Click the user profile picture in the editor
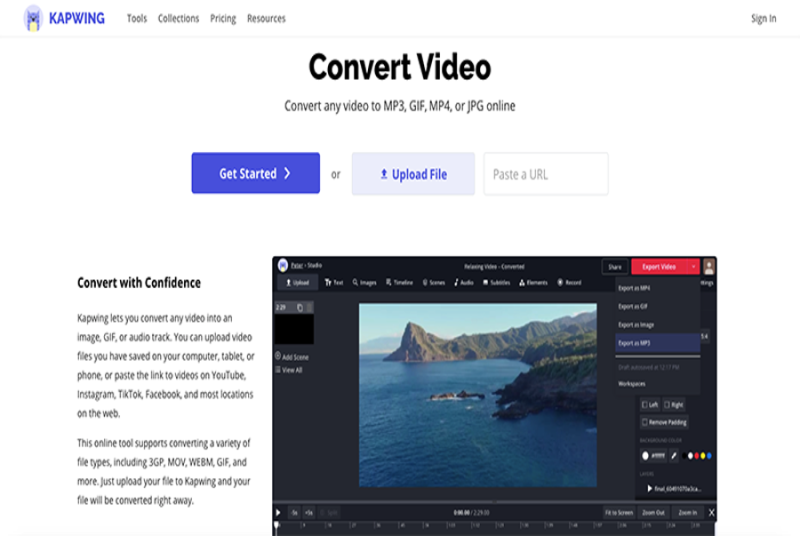The width and height of the screenshot is (800, 536). coord(709,266)
